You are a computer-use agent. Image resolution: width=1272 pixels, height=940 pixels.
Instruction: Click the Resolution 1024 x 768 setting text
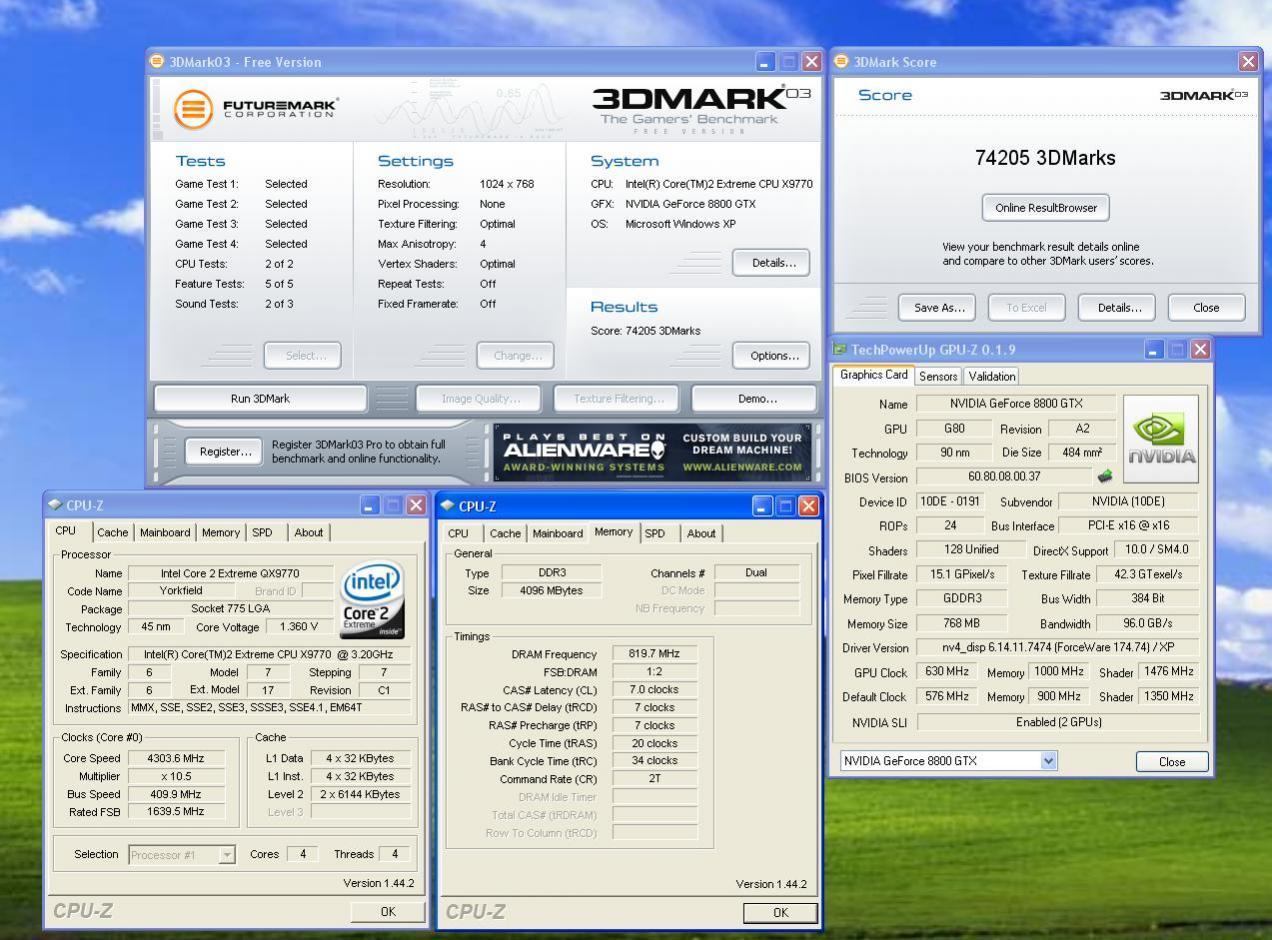(x=506, y=184)
